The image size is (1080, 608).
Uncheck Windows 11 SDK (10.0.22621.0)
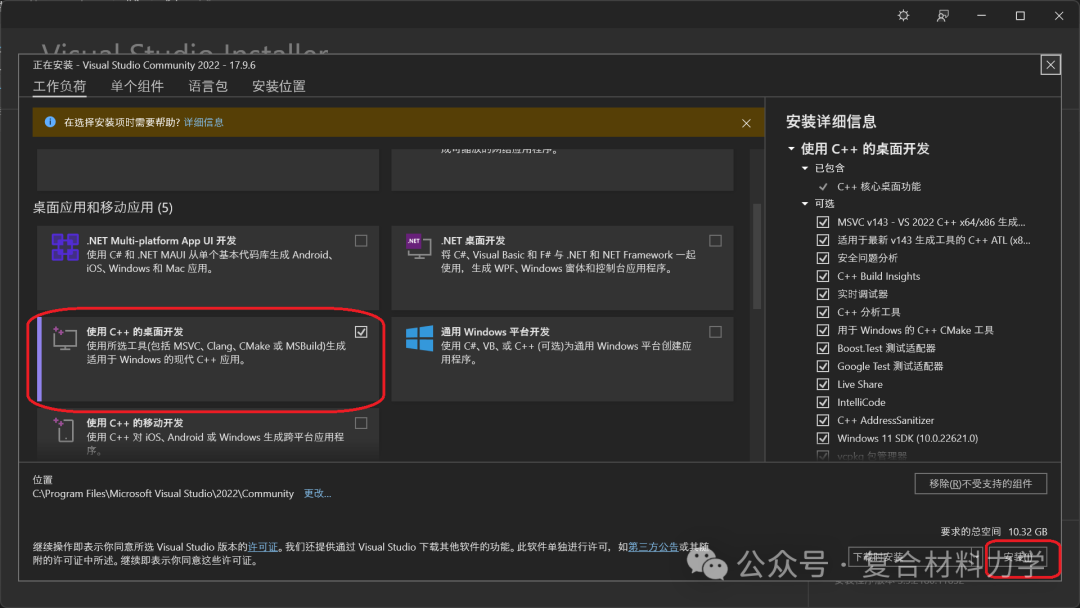pos(822,438)
